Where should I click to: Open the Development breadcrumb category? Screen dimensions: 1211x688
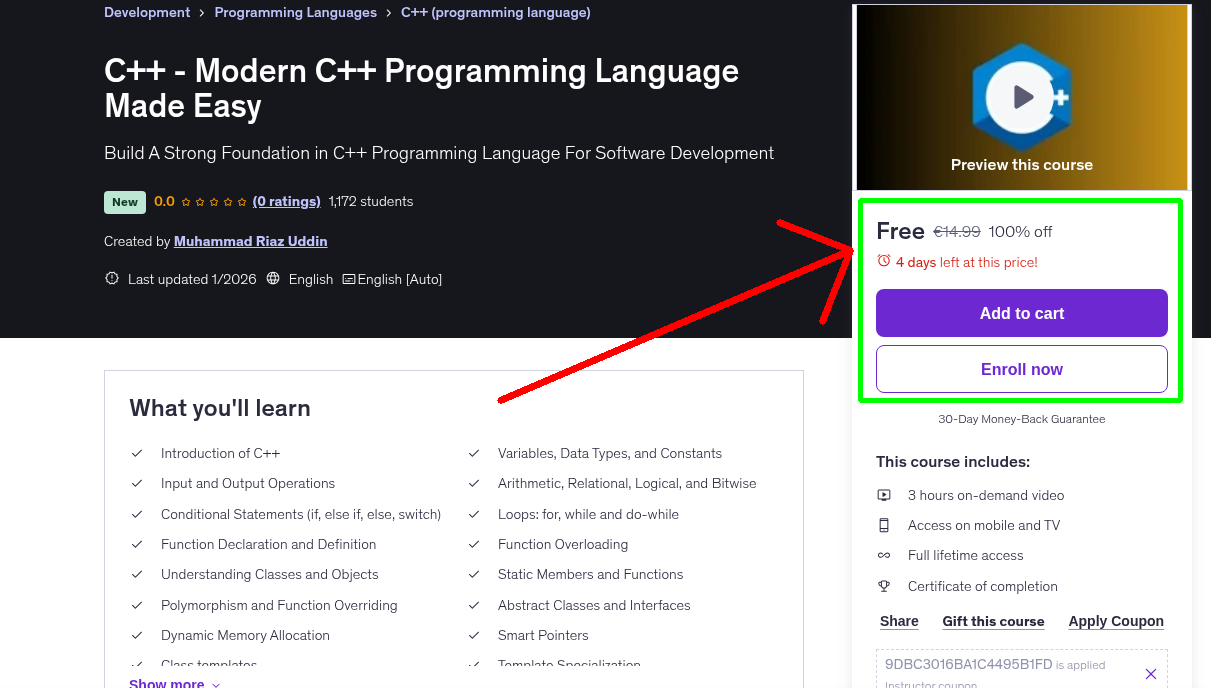click(146, 12)
